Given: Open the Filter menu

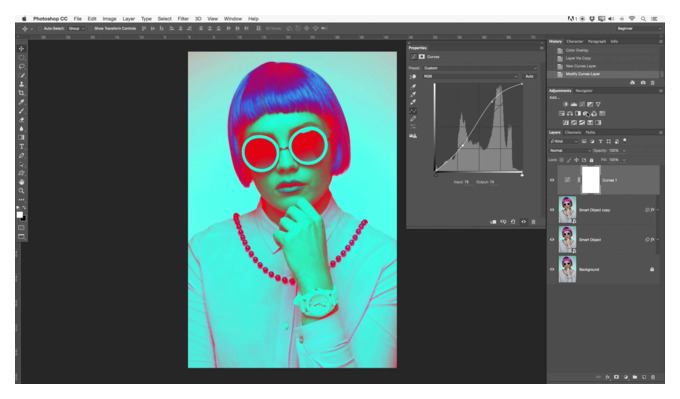Looking at the screenshot, I should click(x=183, y=19).
